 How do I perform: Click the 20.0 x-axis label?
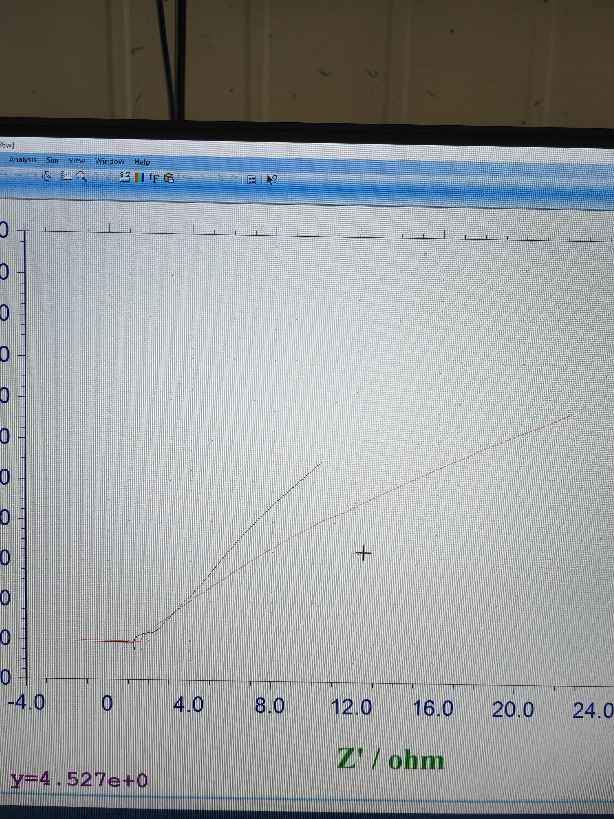pos(513,709)
